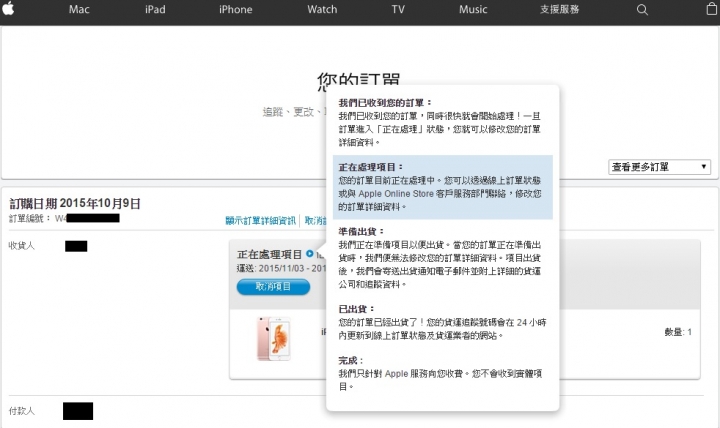Image resolution: width=720 pixels, height=428 pixels.
Task: Click the 正在處理項目 status text in order card
Action: [269, 254]
